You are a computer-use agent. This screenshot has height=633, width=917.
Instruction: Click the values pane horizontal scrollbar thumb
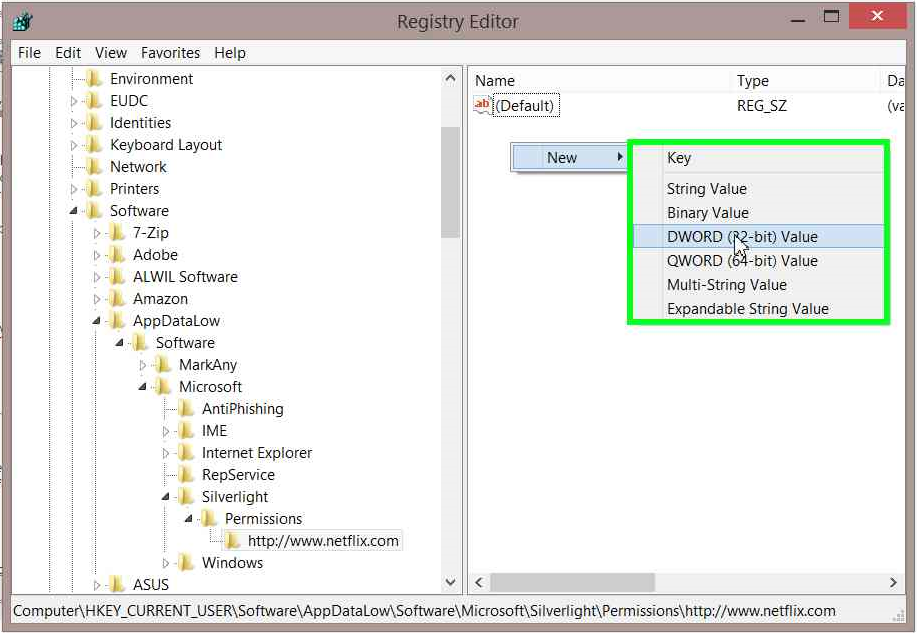pos(573,583)
